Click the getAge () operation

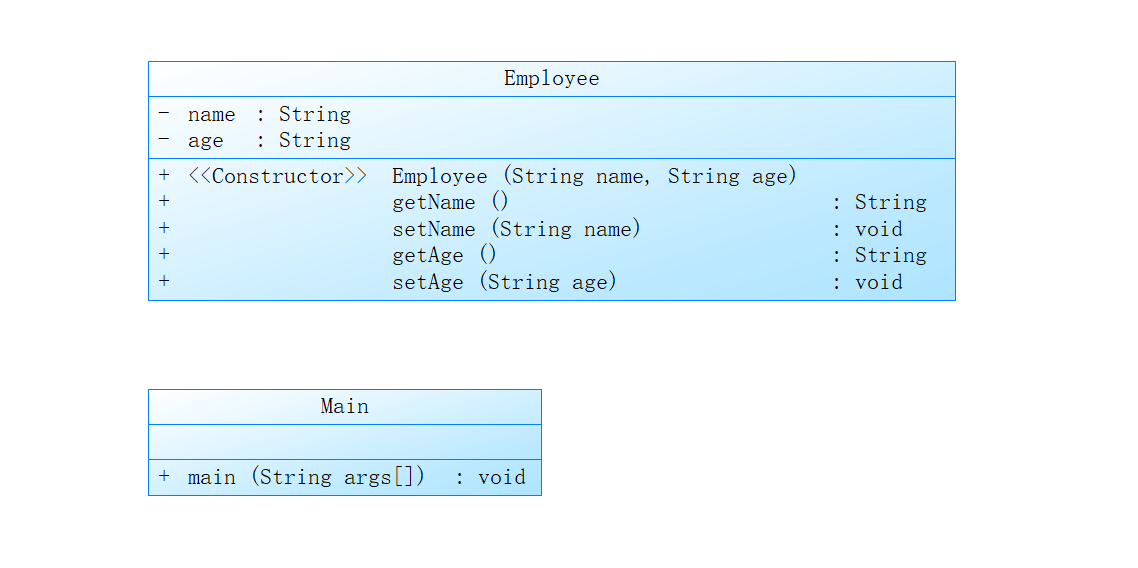[x=444, y=256]
